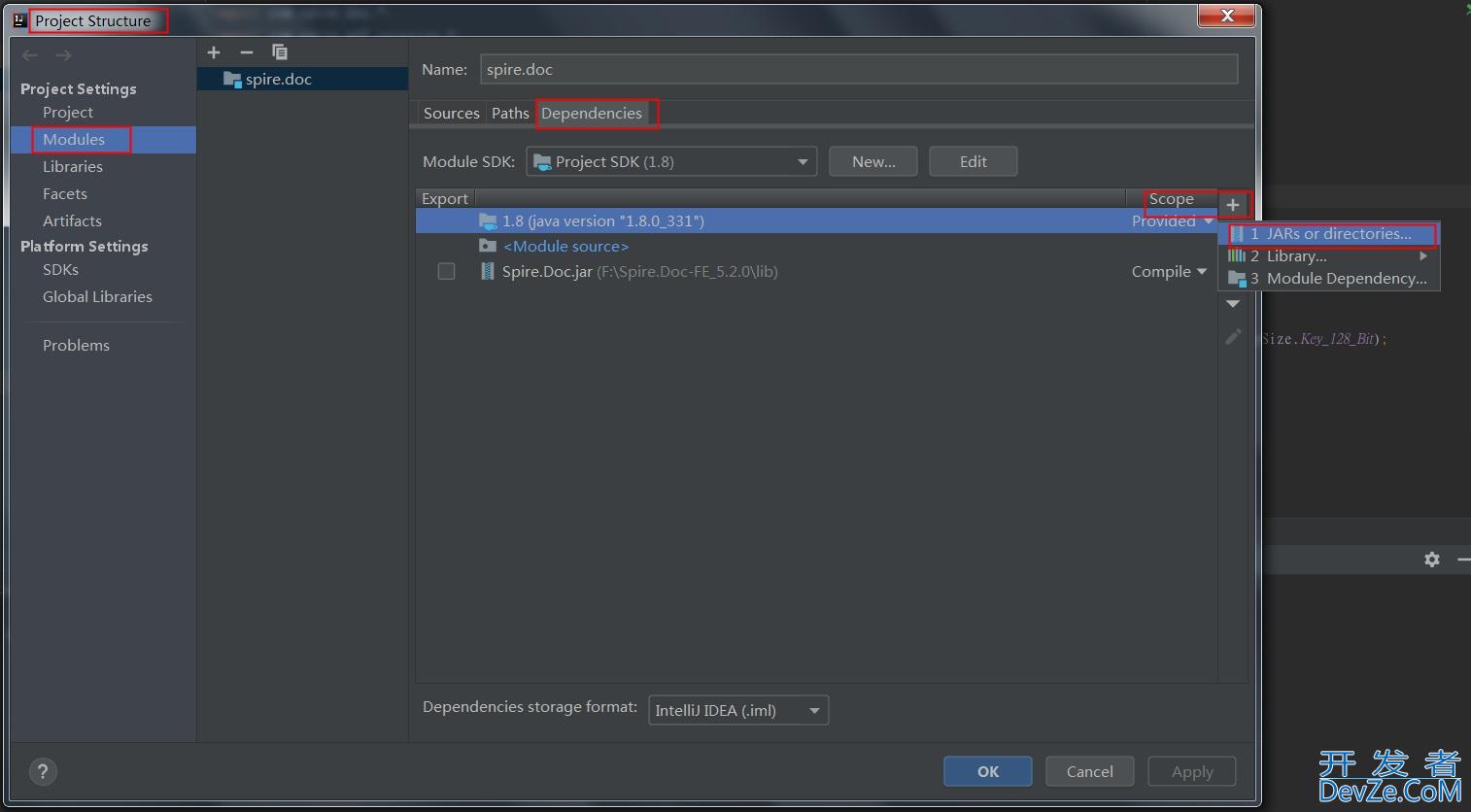Click the add dependency plus icon
The width and height of the screenshot is (1471, 812).
pyautogui.click(x=1232, y=205)
